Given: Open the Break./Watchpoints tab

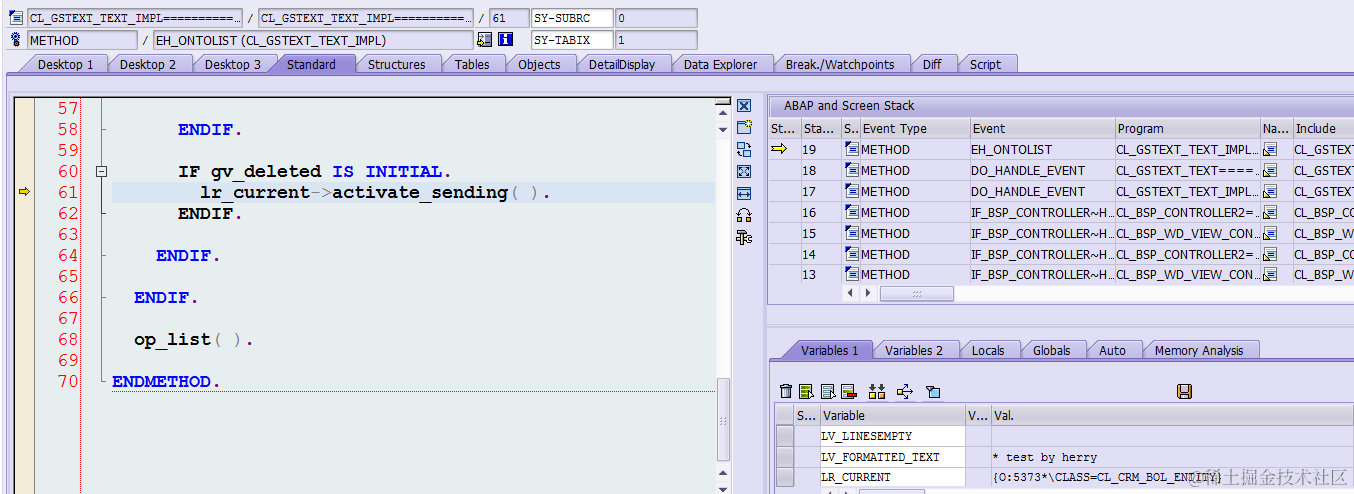Looking at the screenshot, I should point(840,64).
